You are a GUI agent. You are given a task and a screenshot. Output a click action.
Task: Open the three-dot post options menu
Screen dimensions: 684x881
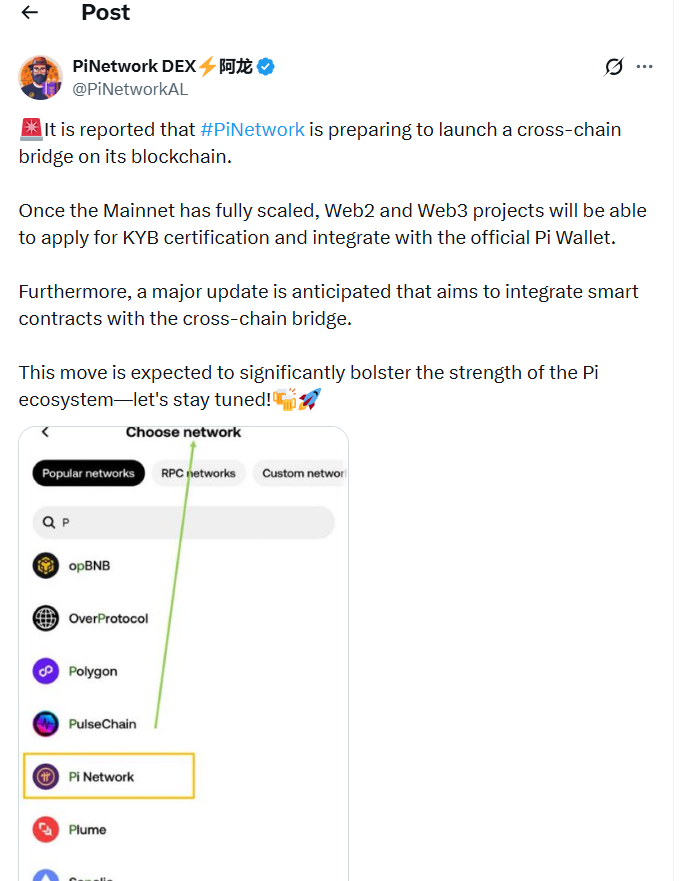point(645,67)
